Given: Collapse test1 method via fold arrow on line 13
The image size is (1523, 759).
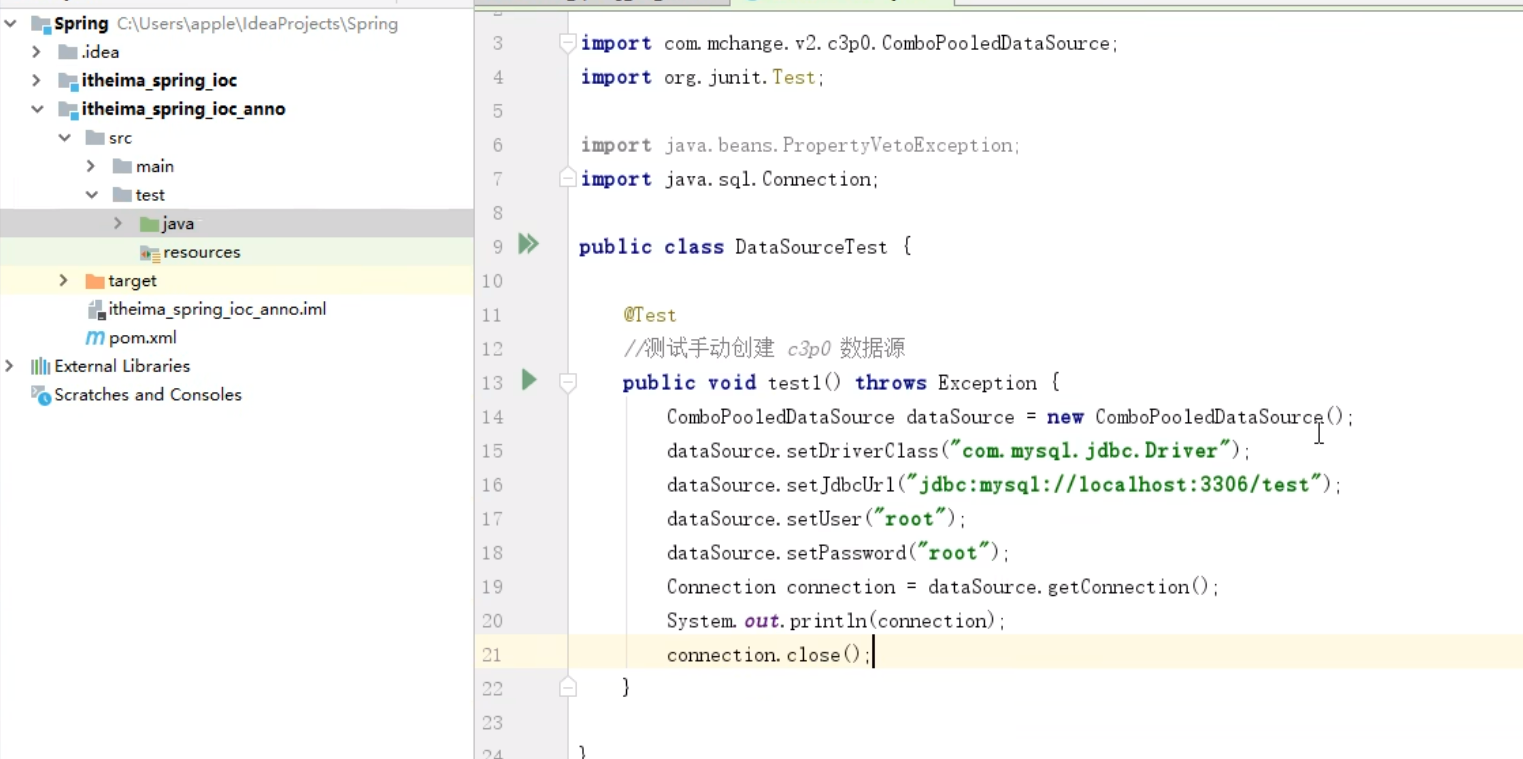Looking at the screenshot, I should click(x=567, y=381).
